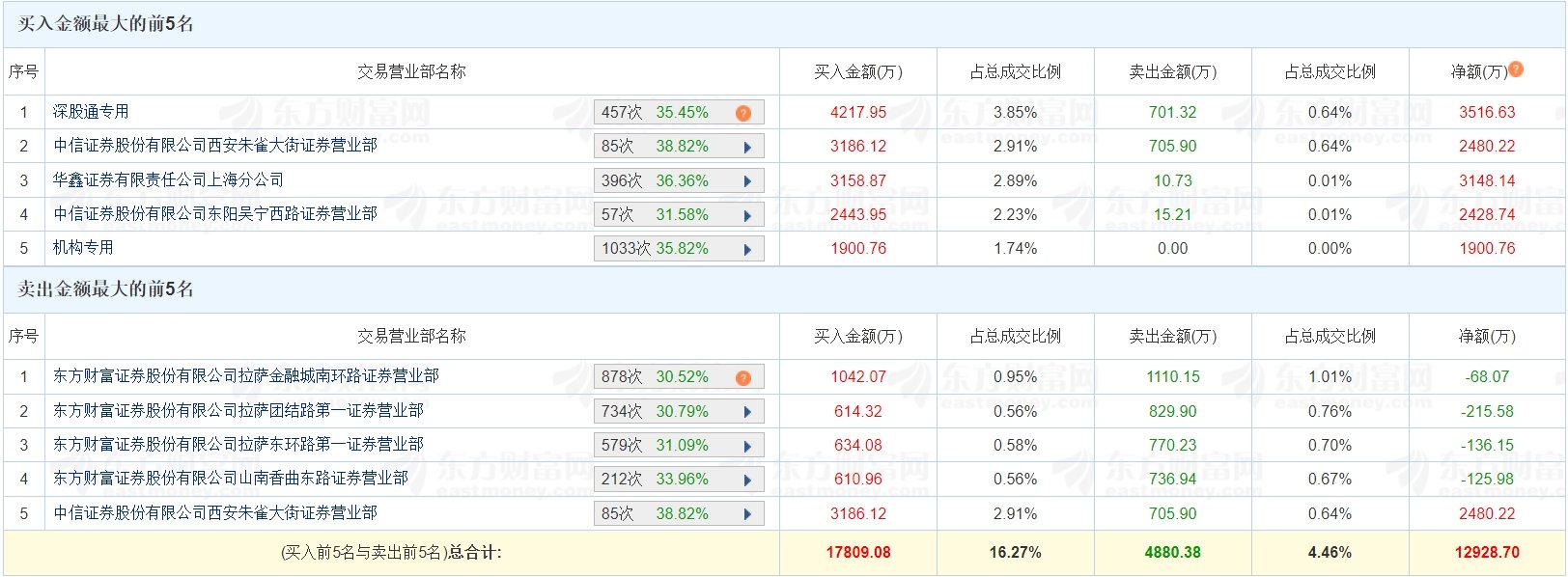This screenshot has width=1568, height=577.
Task: Expand arrow in 东阳吴宁西路 row
Action: pyautogui.click(x=747, y=215)
